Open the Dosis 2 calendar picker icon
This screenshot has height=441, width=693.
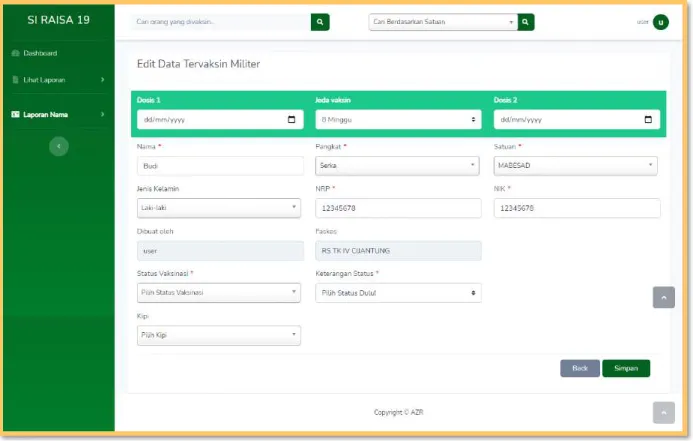648,119
